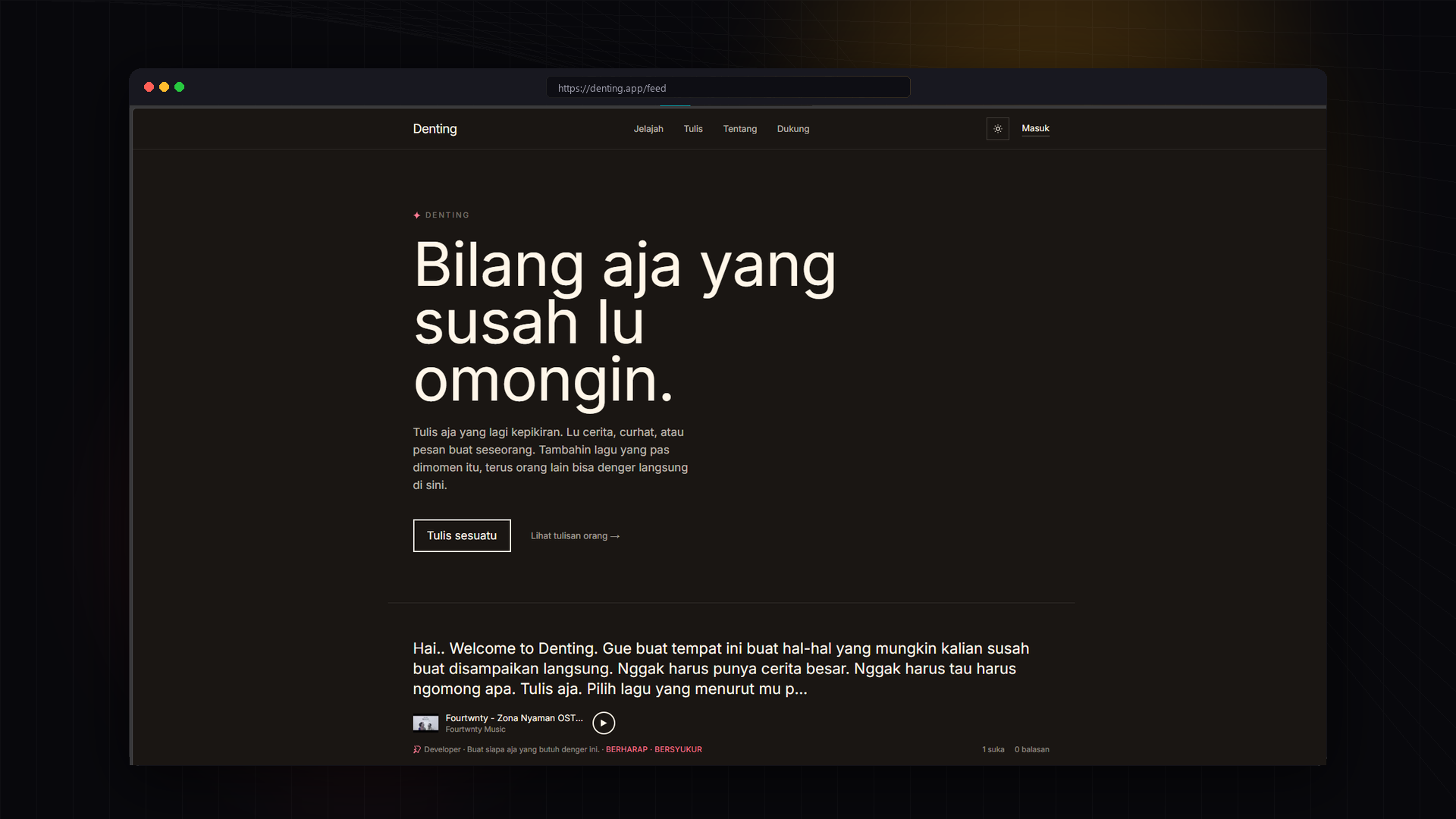Click the Buat siapa aja yang butuh denger ini text
Screen dimensions: 1456x819
(x=533, y=749)
